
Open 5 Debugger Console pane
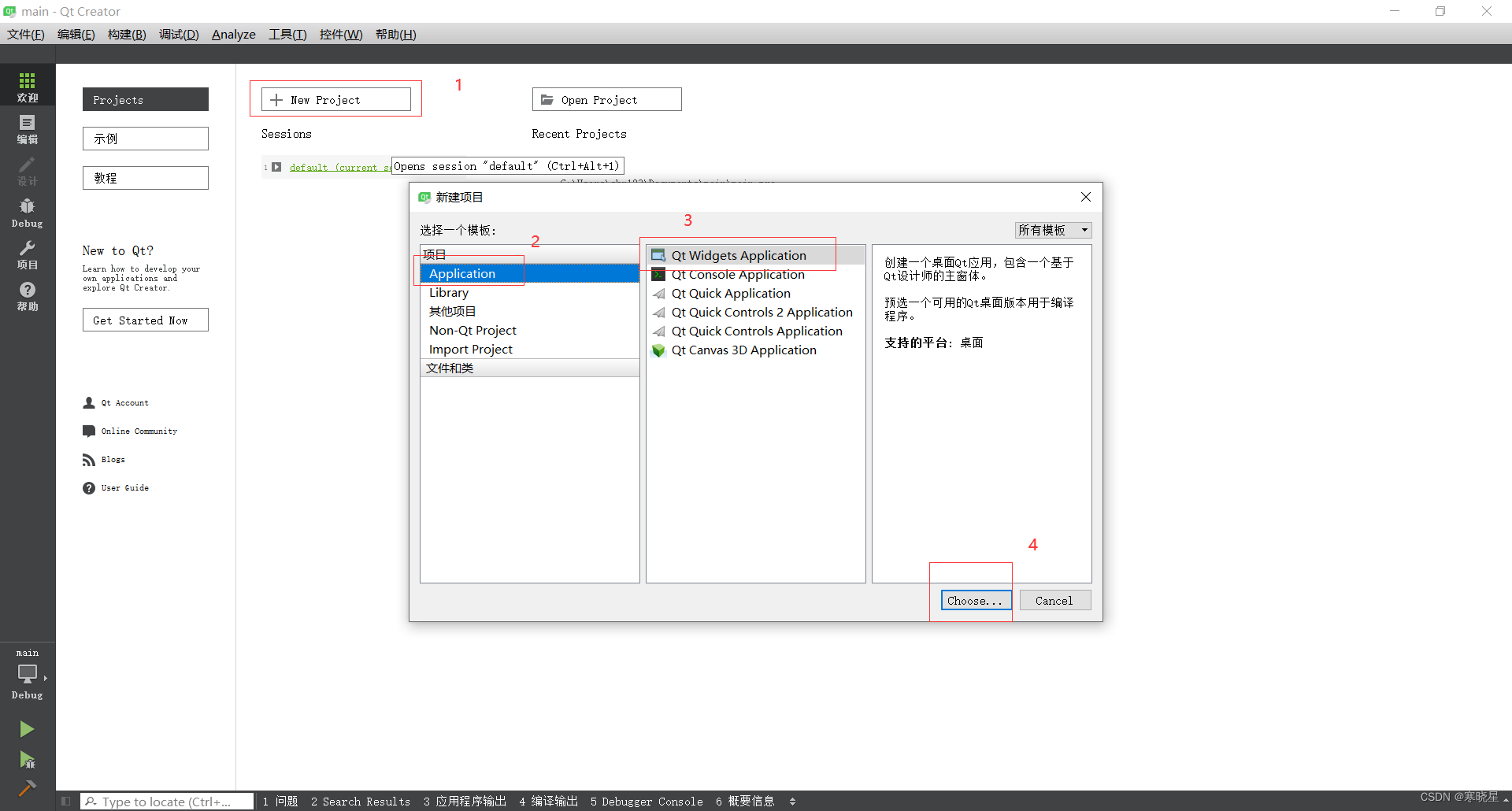tap(647, 802)
